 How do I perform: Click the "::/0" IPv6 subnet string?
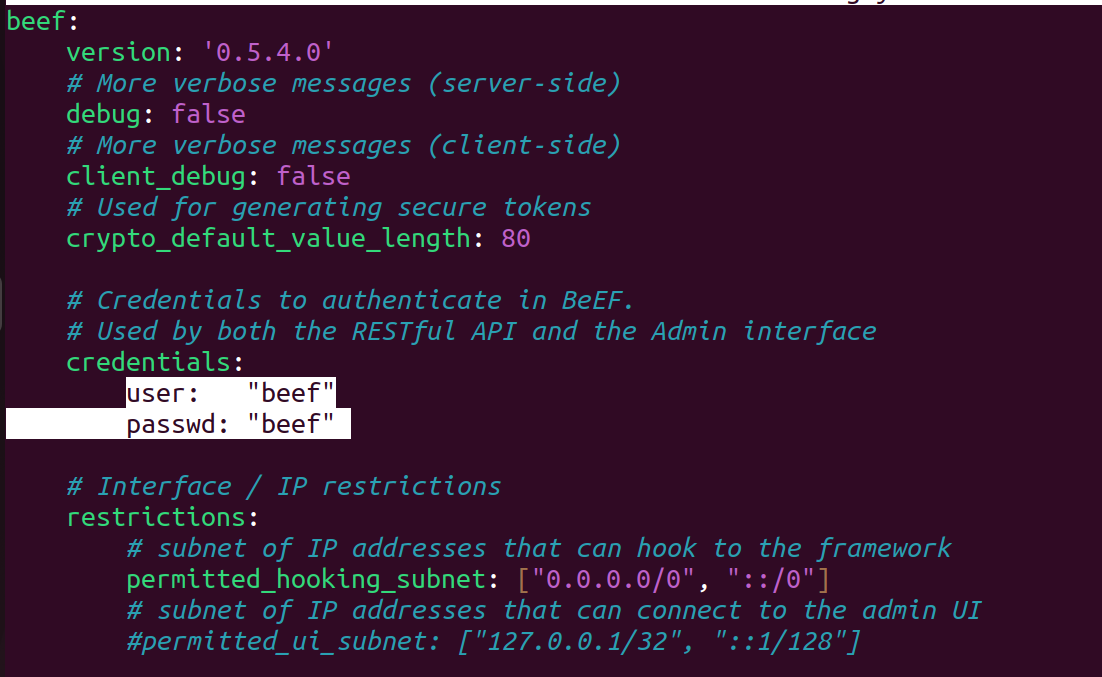pyautogui.click(x=770, y=580)
